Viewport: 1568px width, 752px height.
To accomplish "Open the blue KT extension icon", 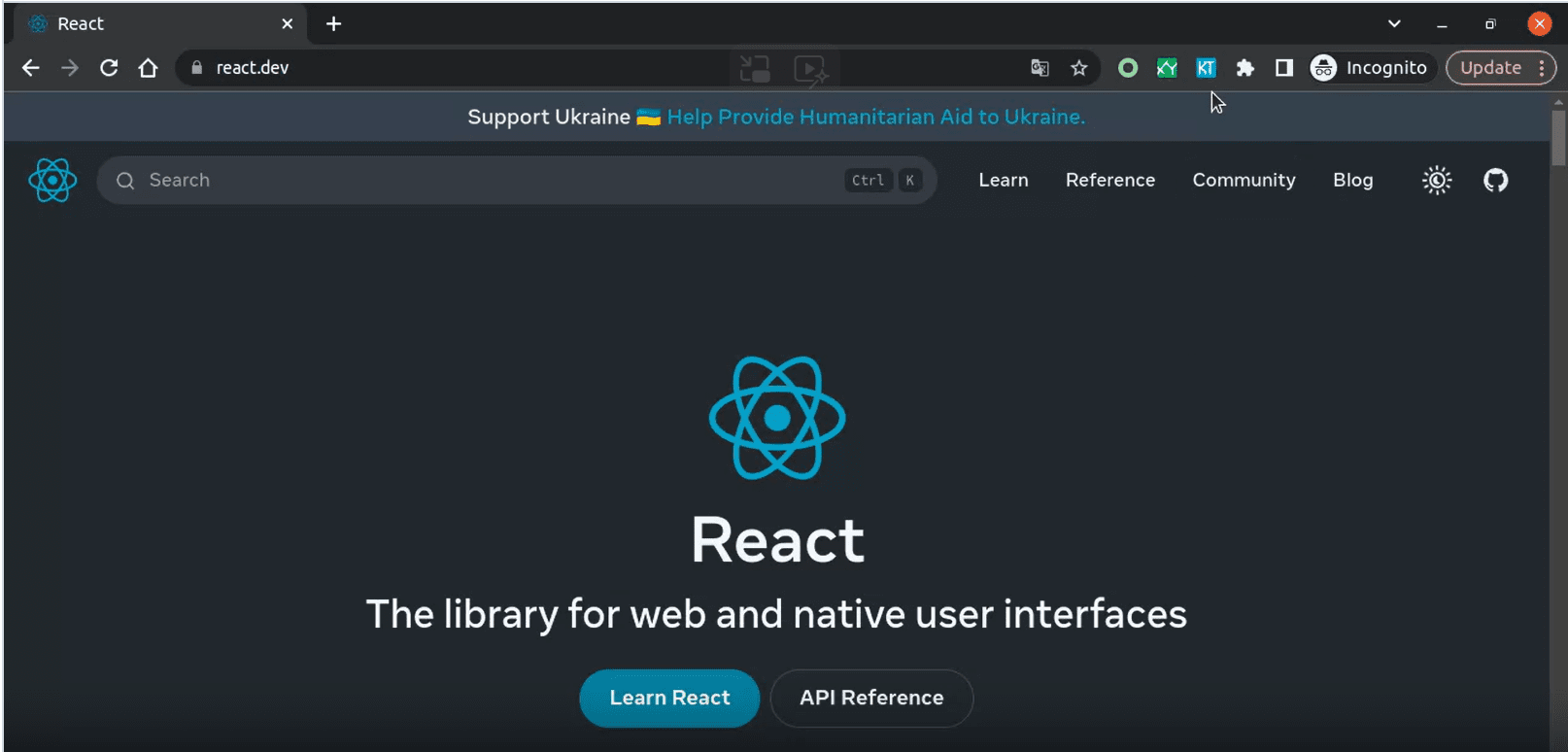I will (1206, 68).
